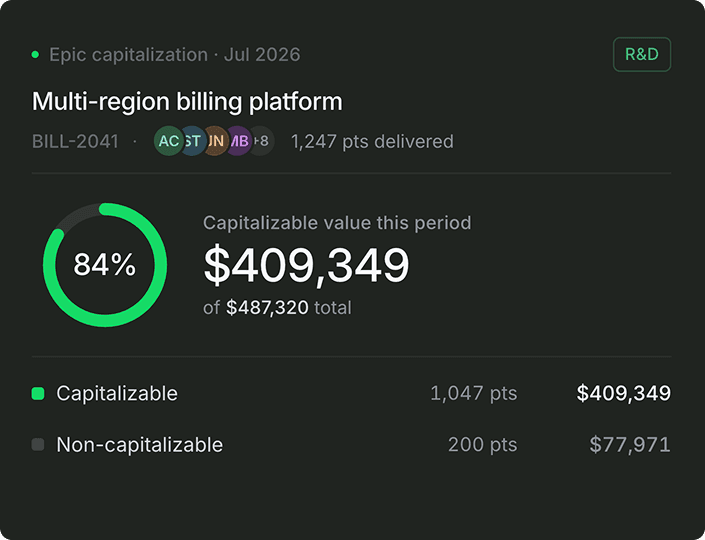Viewport: 705px width, 540px height.
Task: Click the Epic capitalization Jul 2026 header
Action: 174,55
